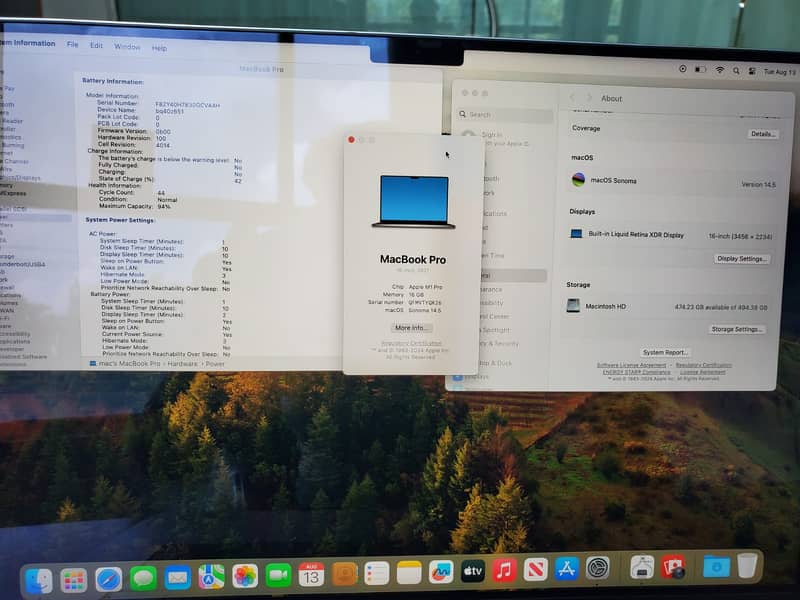The width and height of the screenshot is (800, 600).
Task: Open Spotlight search from menu bar
Action: tap(736, 70)
